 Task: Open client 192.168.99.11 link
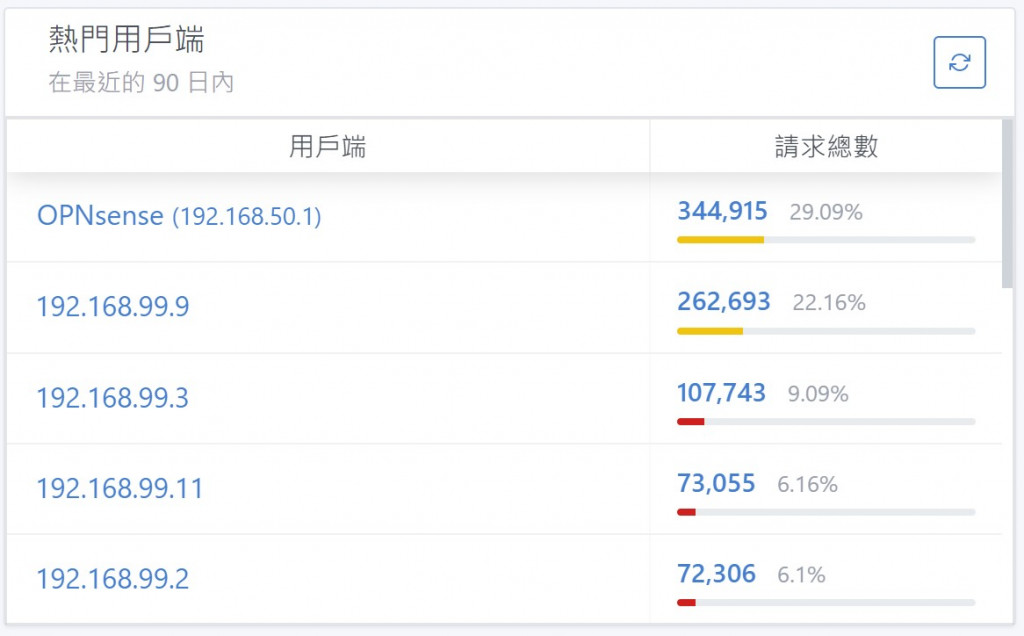(x=120, y=488)
